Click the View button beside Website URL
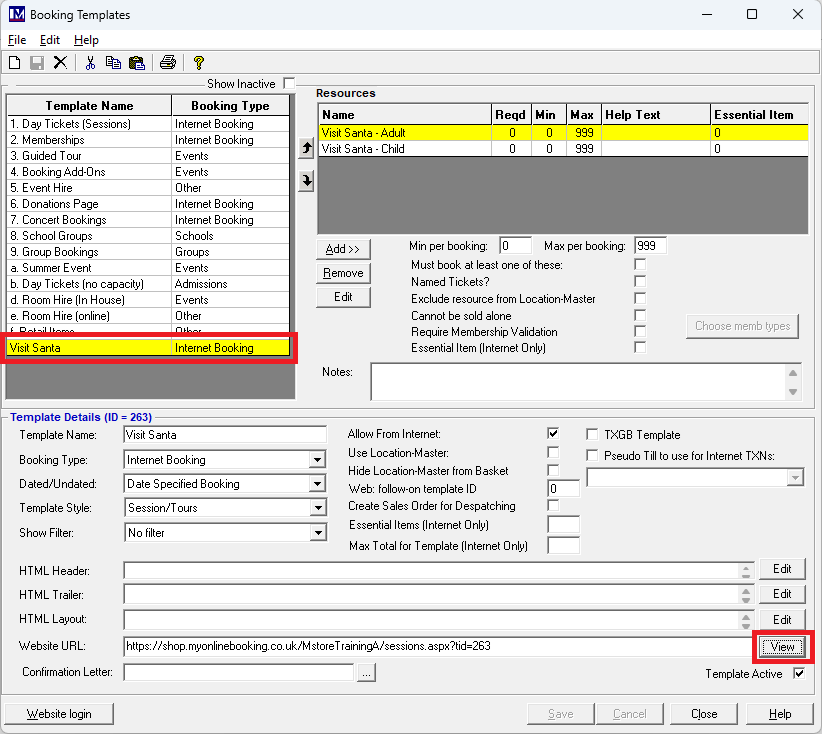 coord(782,647)
